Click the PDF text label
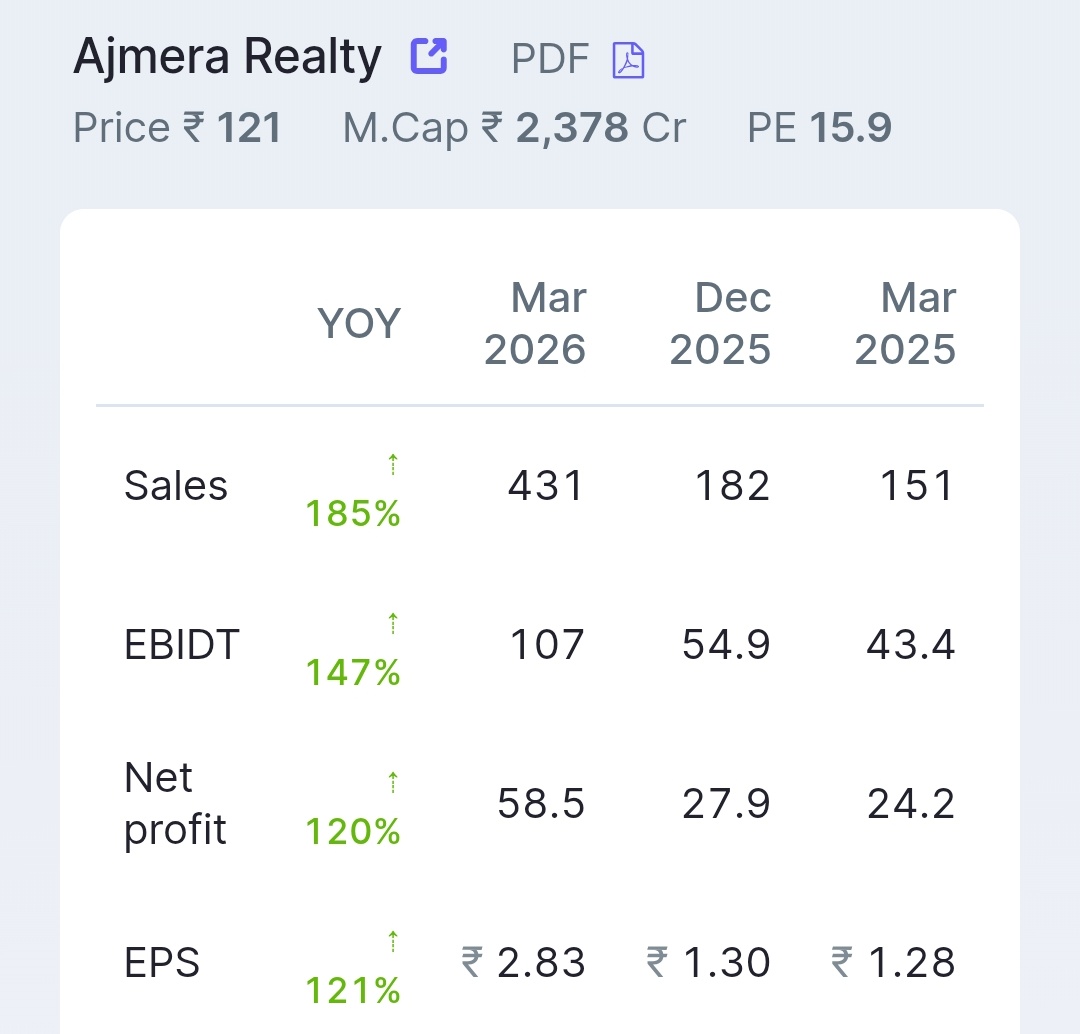This screenshot has height=1034, width=1080. (550, 59)
